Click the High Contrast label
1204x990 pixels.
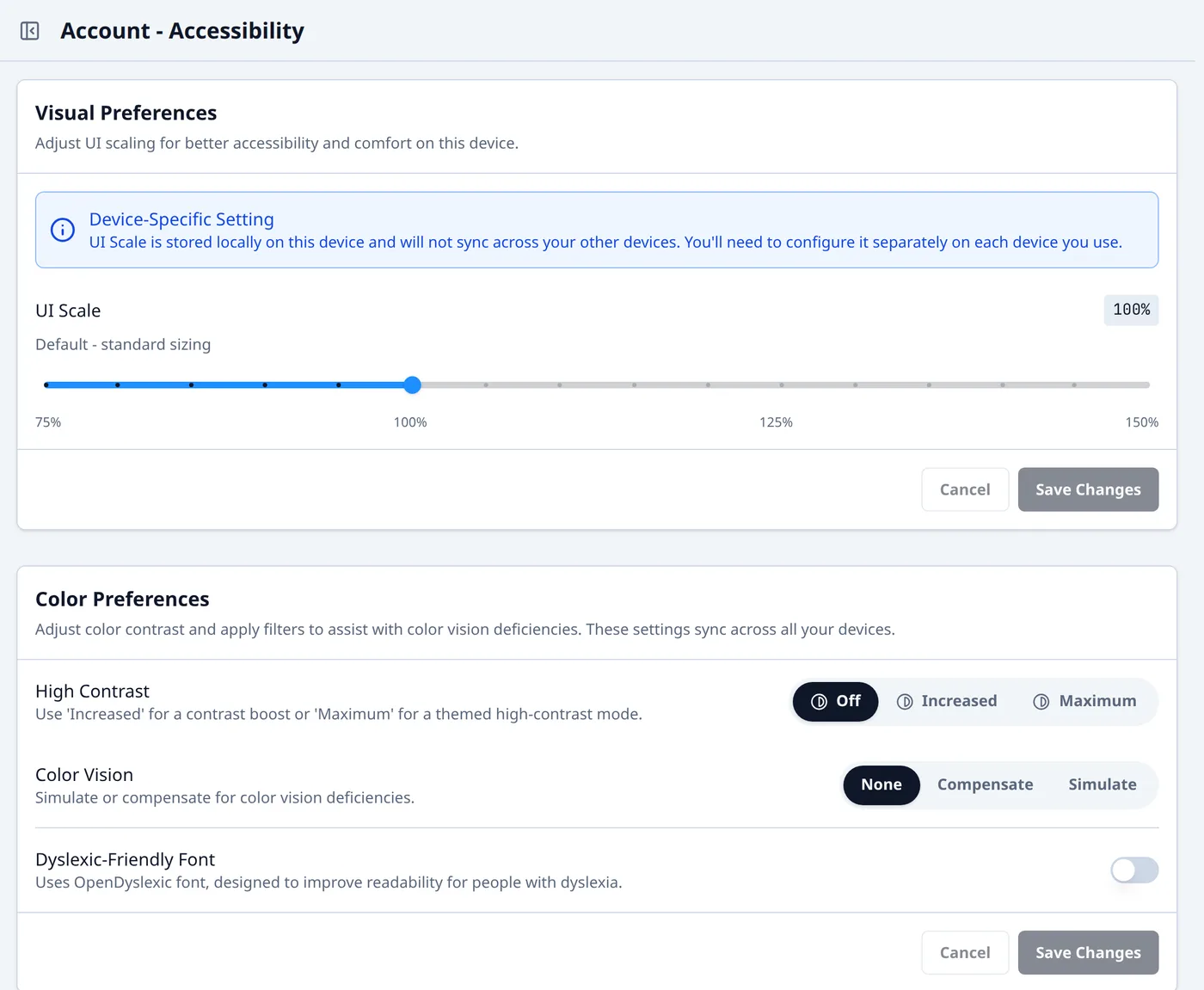pyautogui.click(x=92, y=692)
